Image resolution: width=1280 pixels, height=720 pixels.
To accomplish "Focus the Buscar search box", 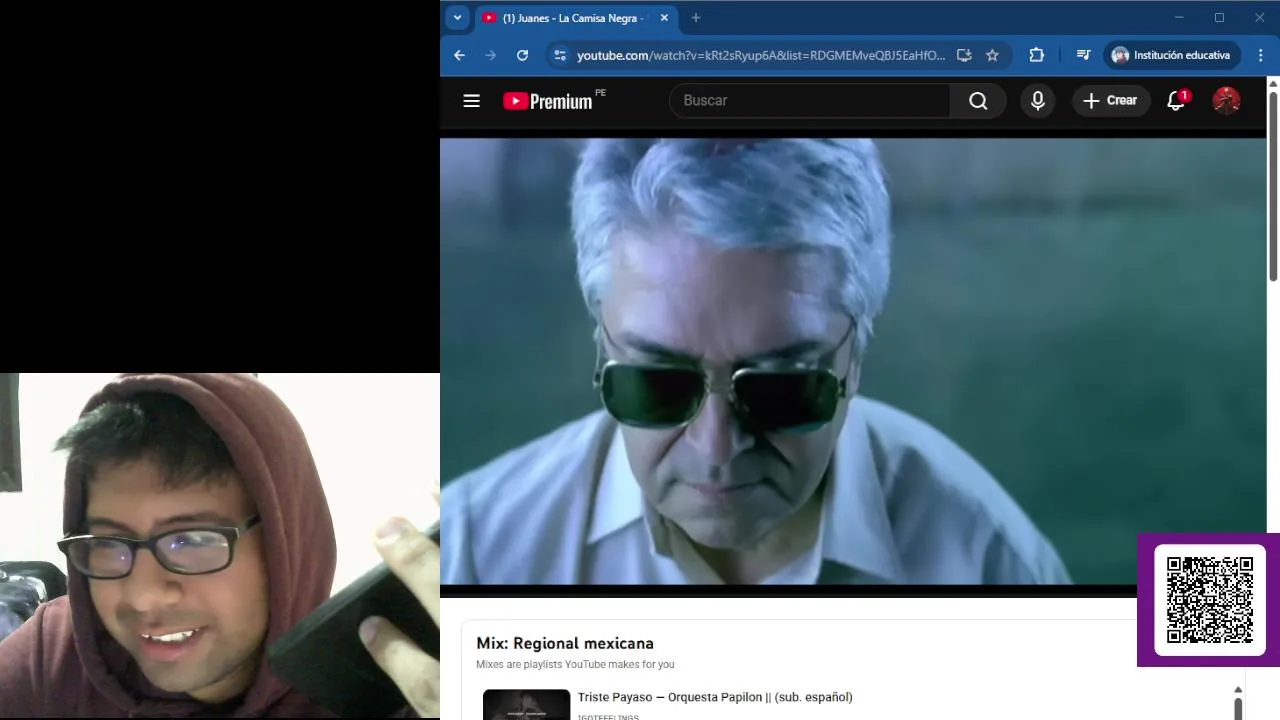I will pos(809,100).
